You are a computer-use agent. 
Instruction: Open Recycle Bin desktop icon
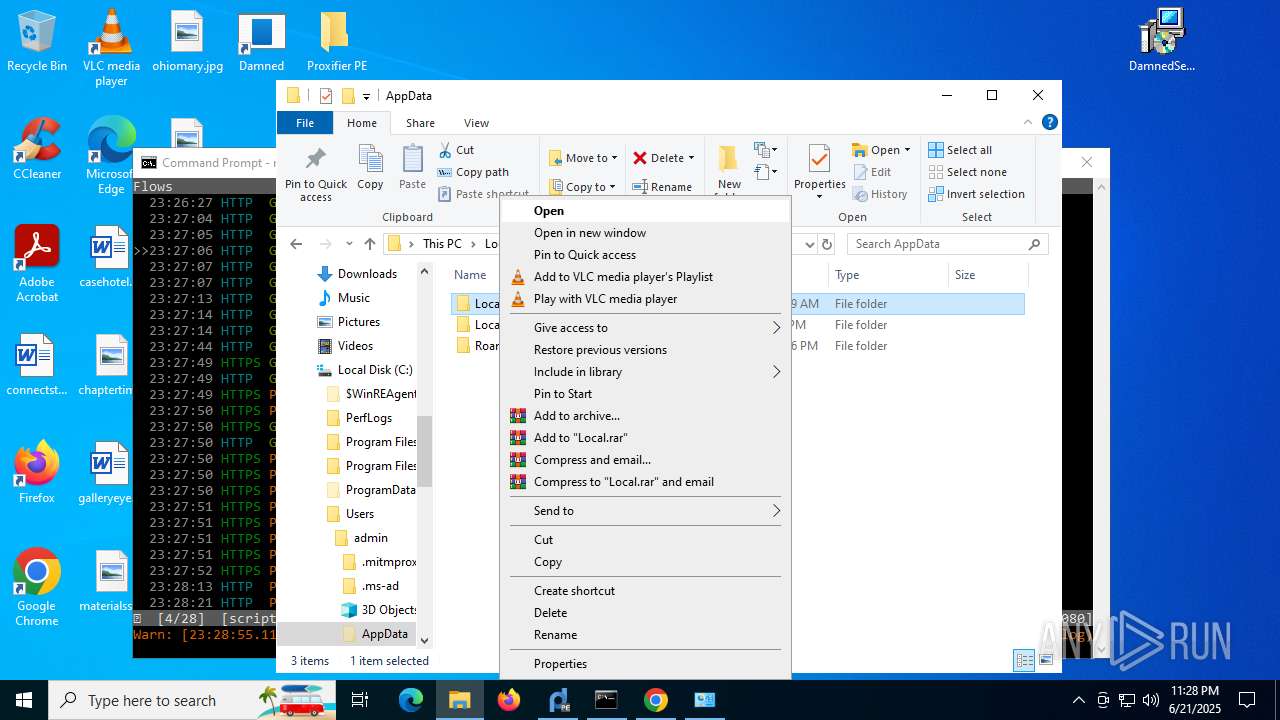tap(37, 41)
